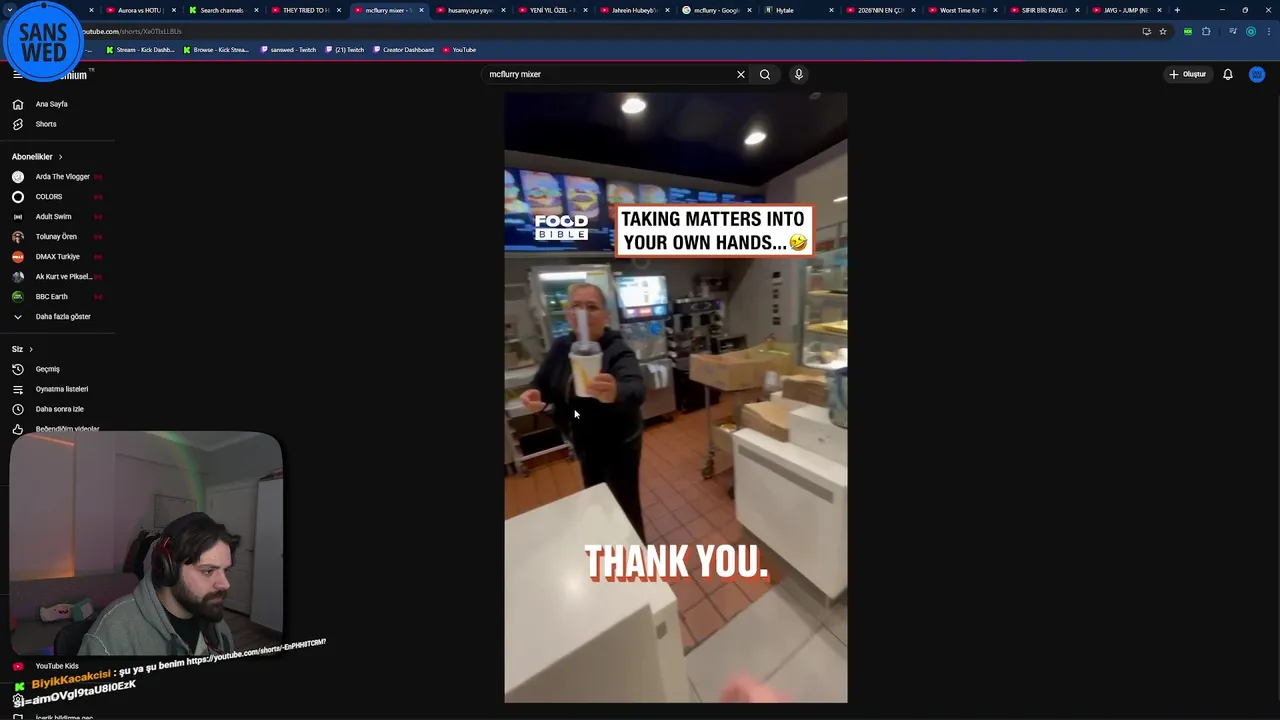This screenshot has height=720, width=1280.
Task: Switch to SIFIR BİRİ FAVELA tab
Action: click(1044, 10)
